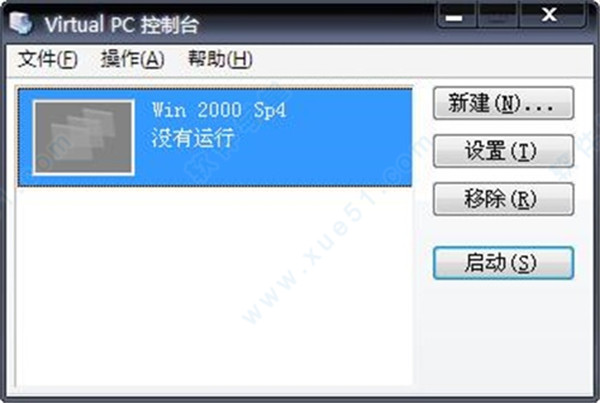Open 设置(T) for the selected machine
The image size is (600, 403).
pos(503,151)
